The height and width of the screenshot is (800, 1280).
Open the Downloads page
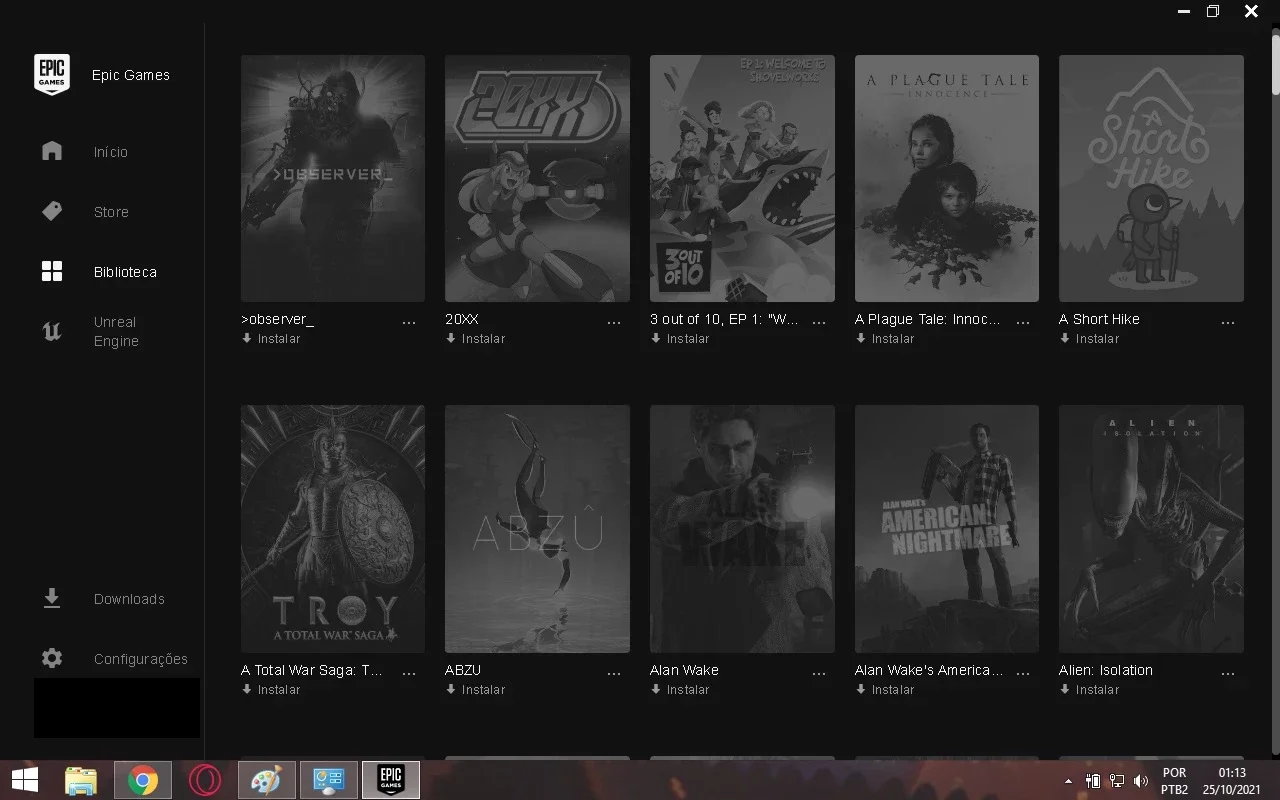coord(129,599)
